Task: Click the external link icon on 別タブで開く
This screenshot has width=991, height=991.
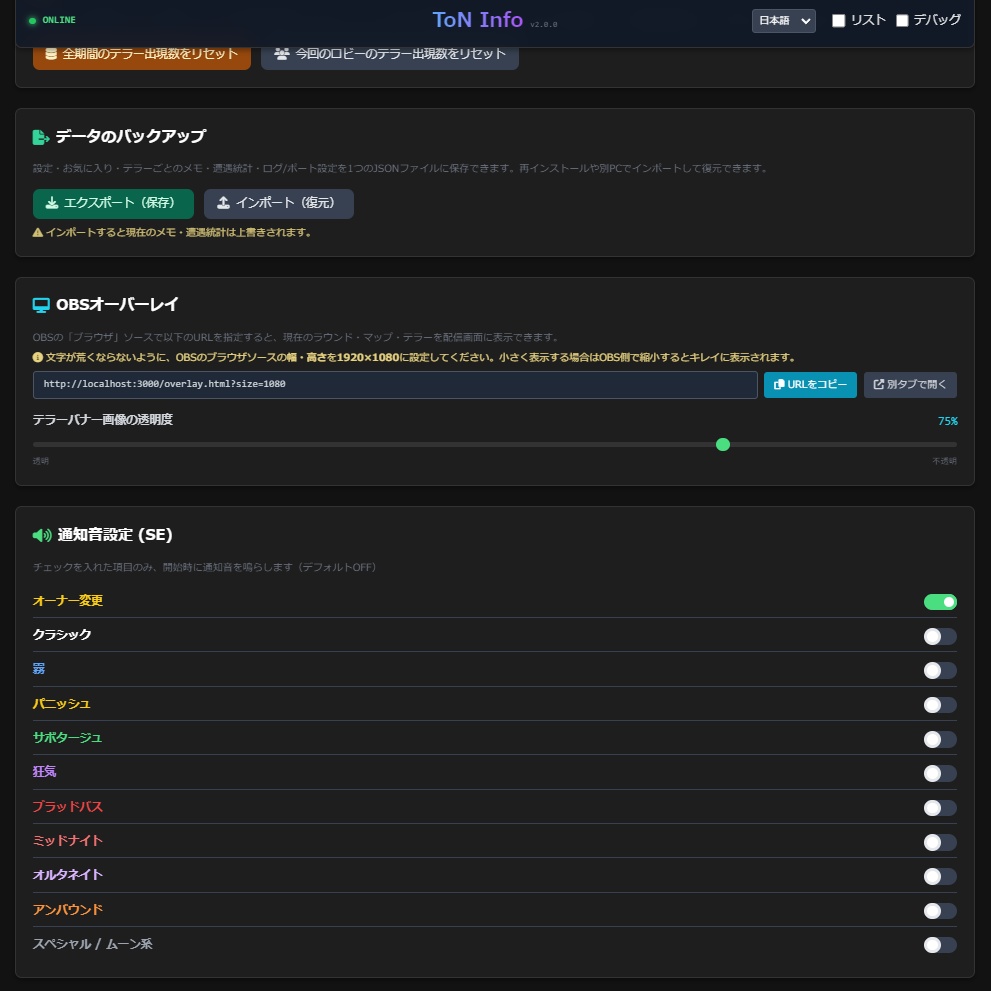Action: 879,385
